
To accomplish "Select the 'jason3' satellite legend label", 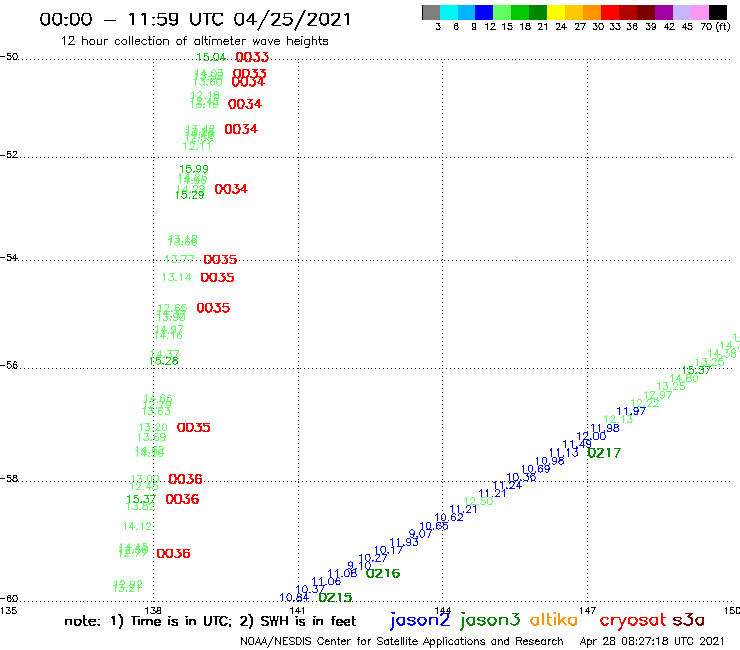I will point(490,620).
